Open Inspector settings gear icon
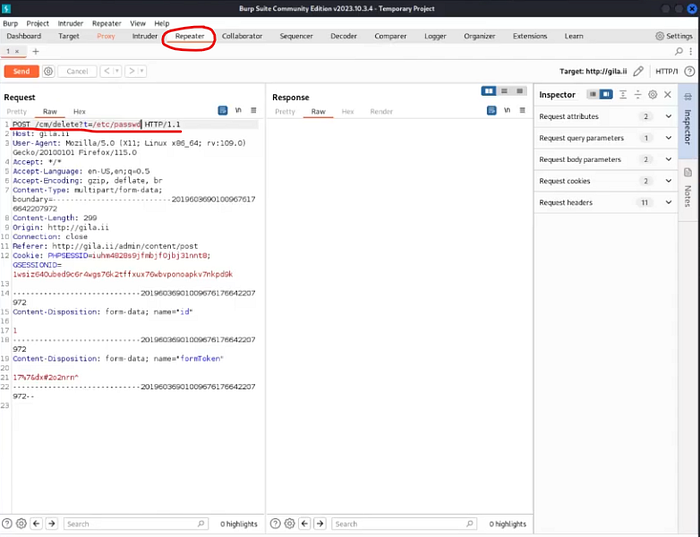The height and width of the screenshot is (537, 700). [653, 94]
